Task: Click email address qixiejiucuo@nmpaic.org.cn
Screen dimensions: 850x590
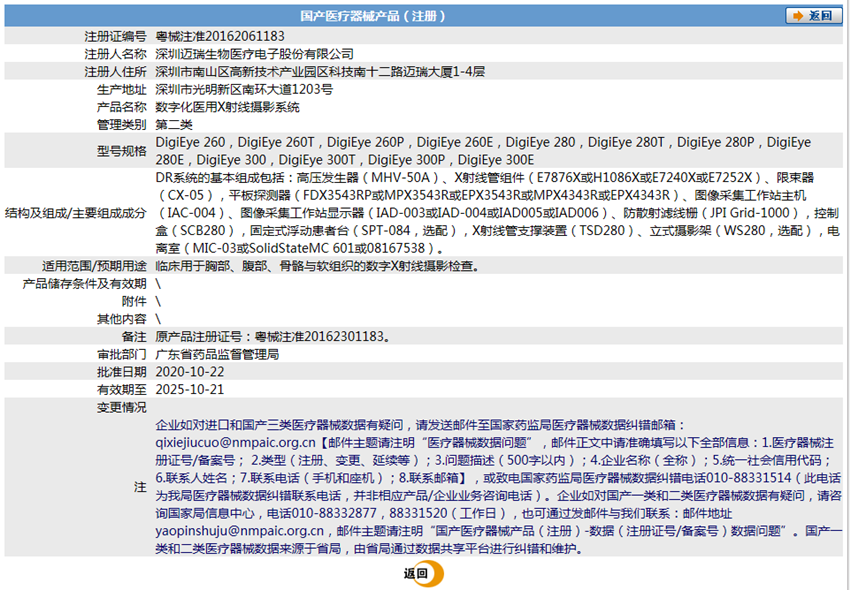Action: [x=235, y=442]
